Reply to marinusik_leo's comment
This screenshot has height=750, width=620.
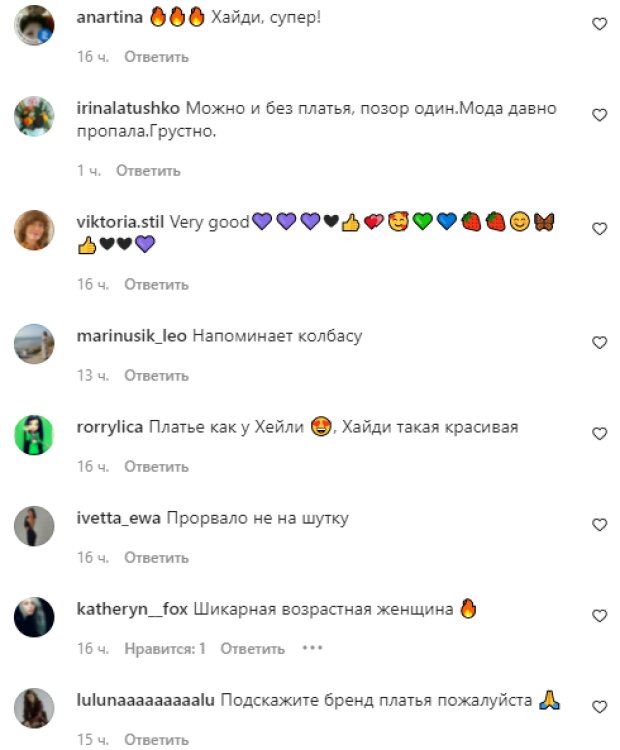coord(156,375)
